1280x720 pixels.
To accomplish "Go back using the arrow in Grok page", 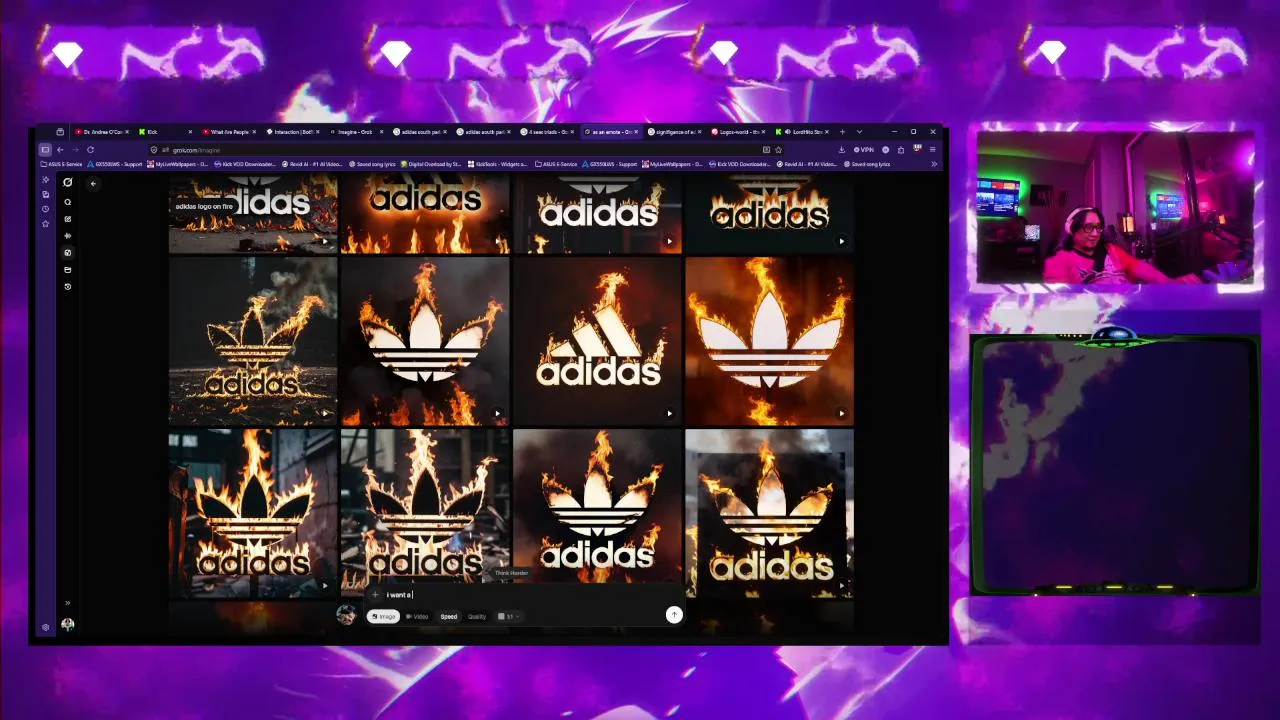I will tap(93, 183).
